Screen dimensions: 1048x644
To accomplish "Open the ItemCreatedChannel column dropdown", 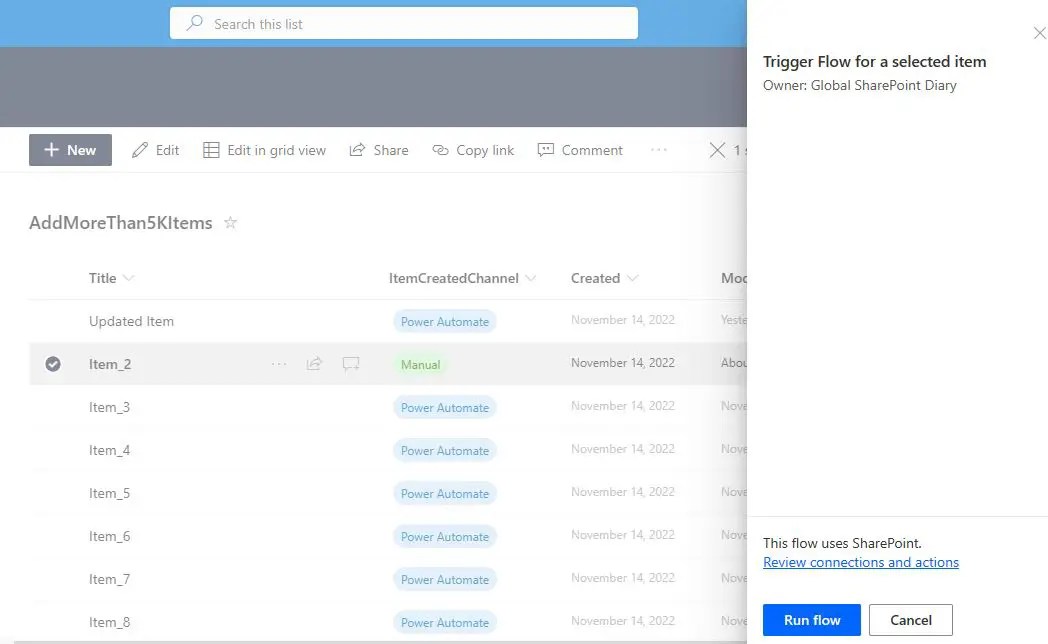I will point(531,278).
